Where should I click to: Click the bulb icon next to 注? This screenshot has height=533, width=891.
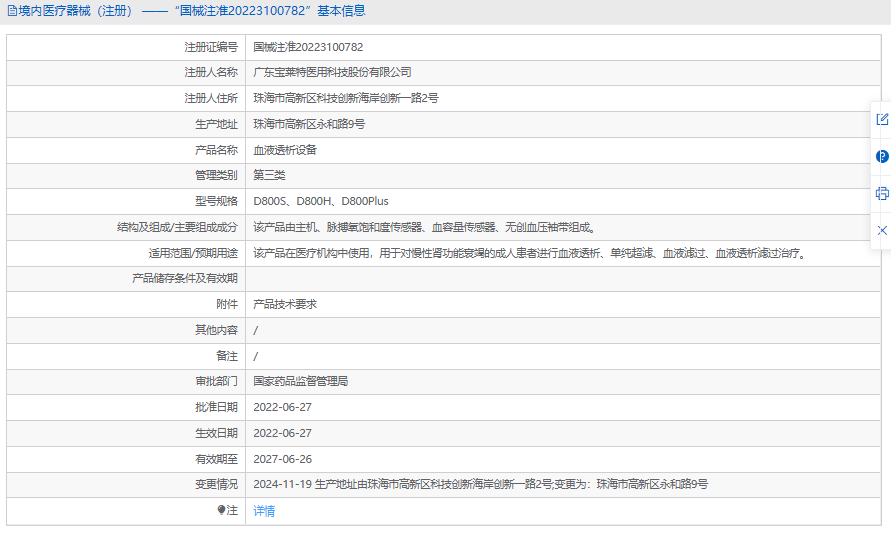pyautogui.click(x=222, y=510)
